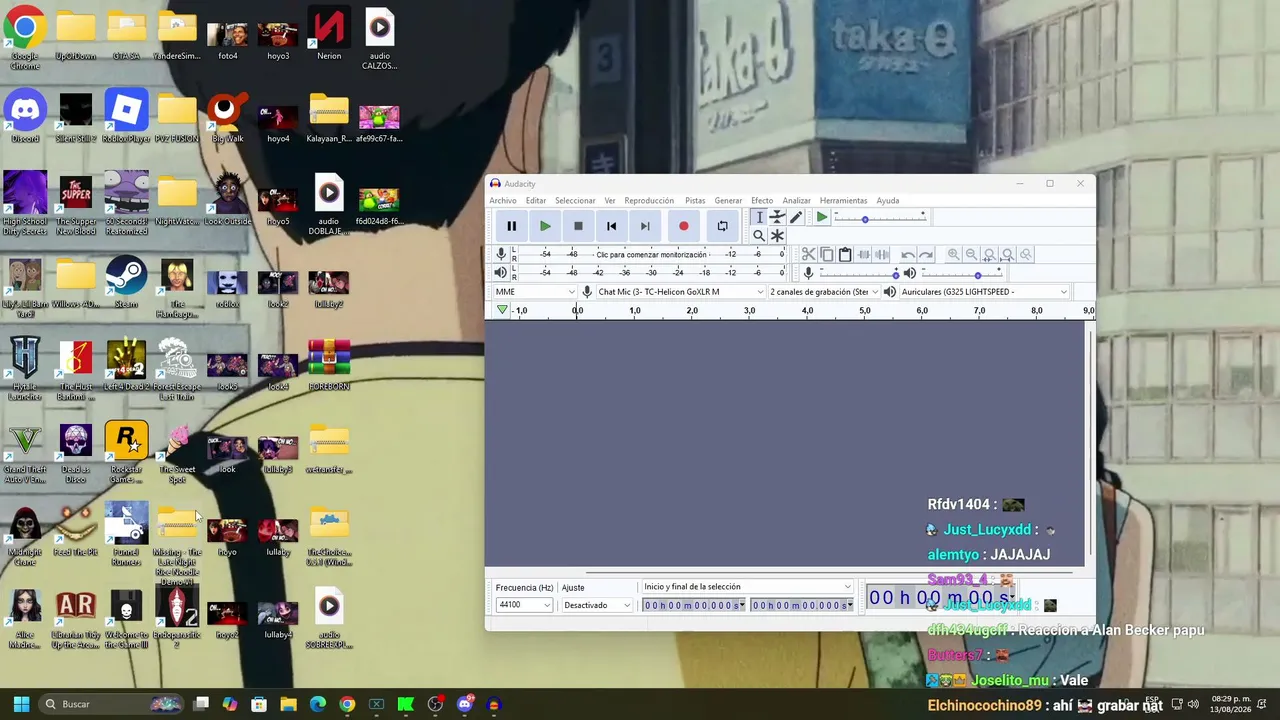Open the Ayuda menu
Screen dimensions: 1280x720
(888, 201)
